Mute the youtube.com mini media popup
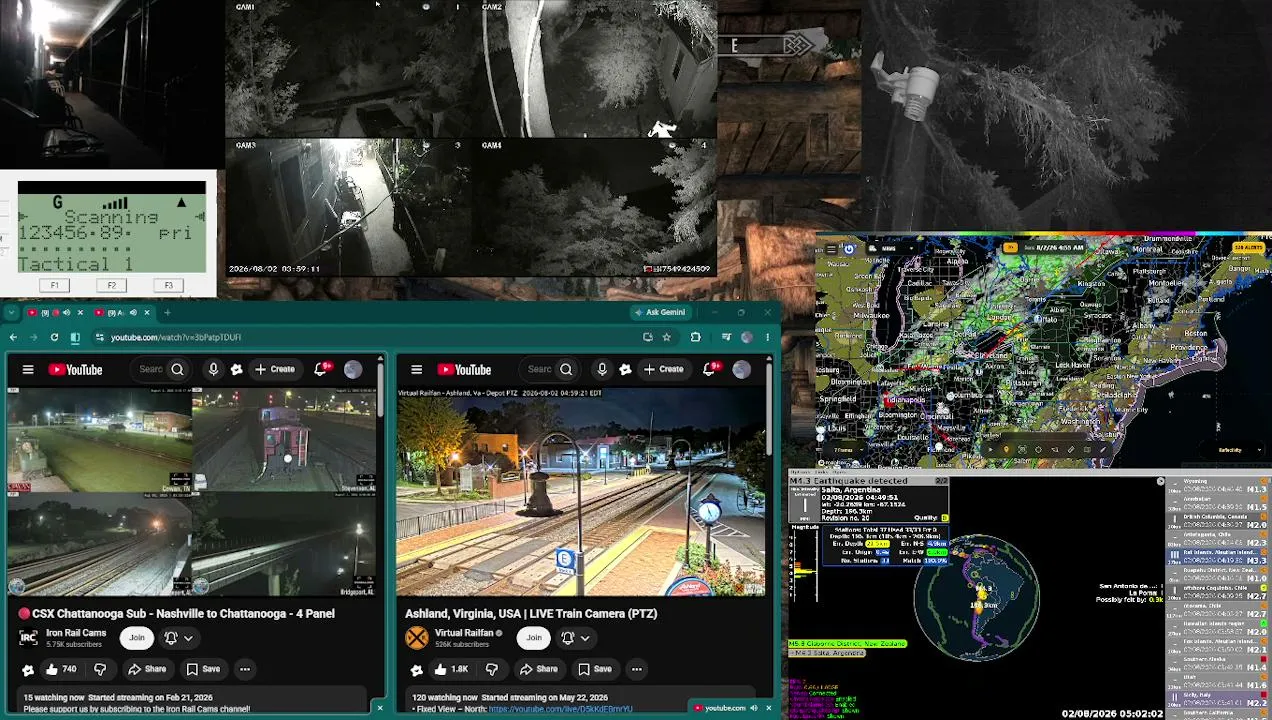The height and width of the screenshot is (720, 1272). coord(756,708)
